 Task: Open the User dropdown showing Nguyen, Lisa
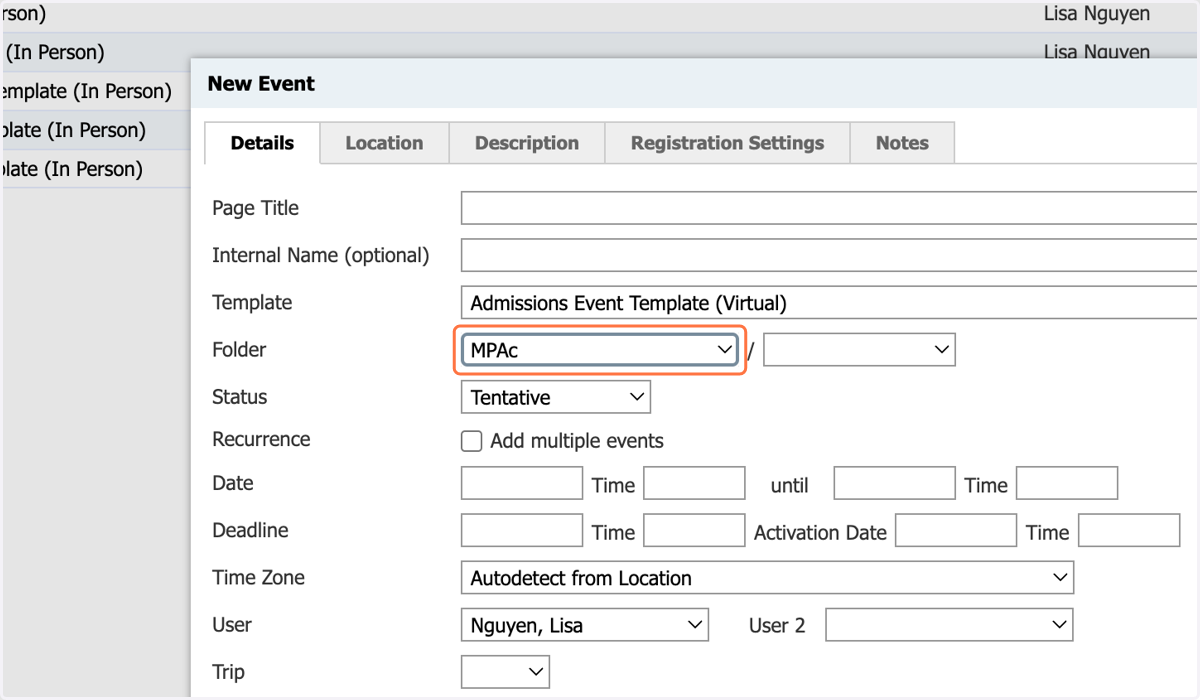(584, 625)
